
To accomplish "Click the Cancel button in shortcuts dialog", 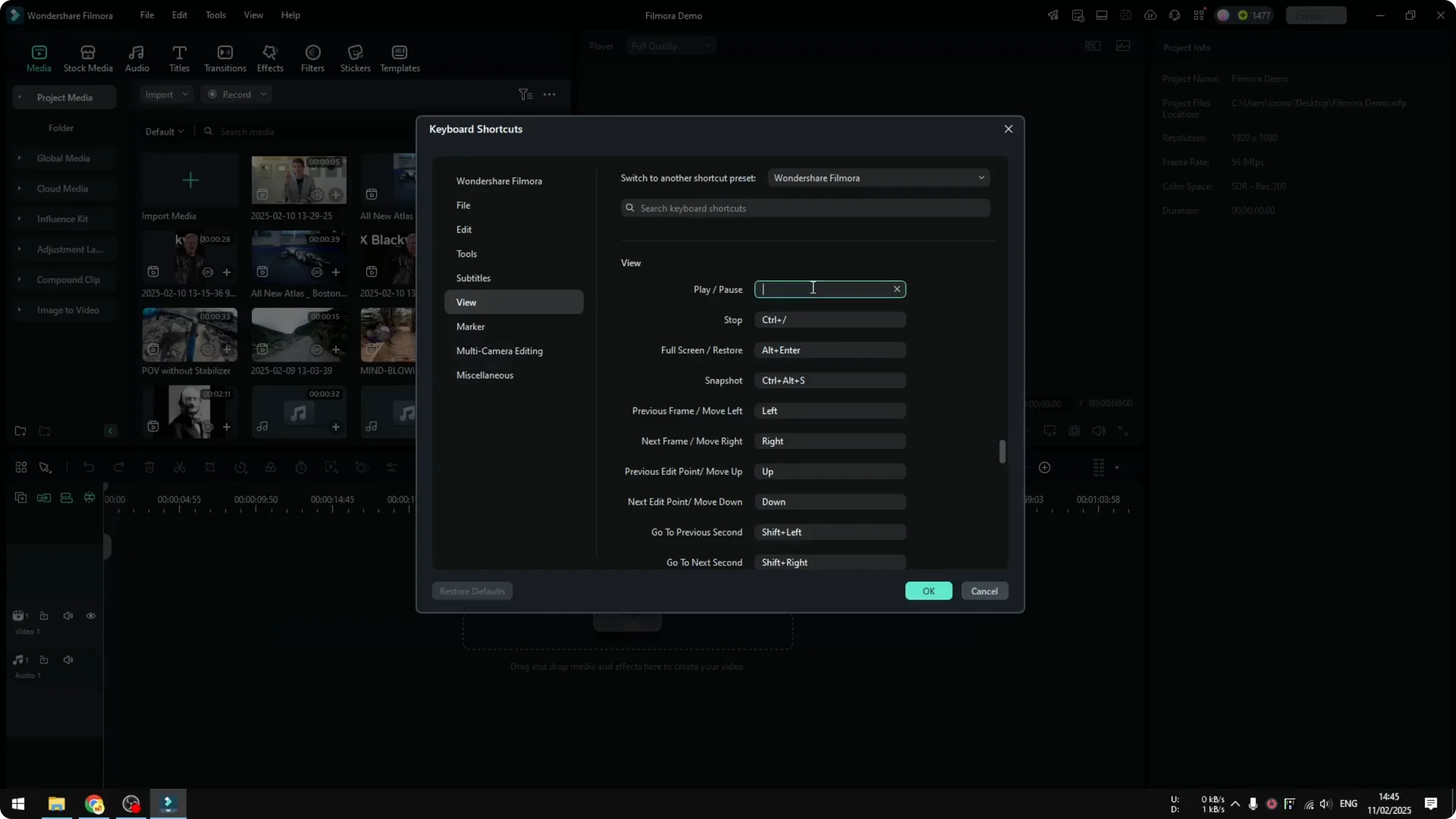I will coord(984,591).
